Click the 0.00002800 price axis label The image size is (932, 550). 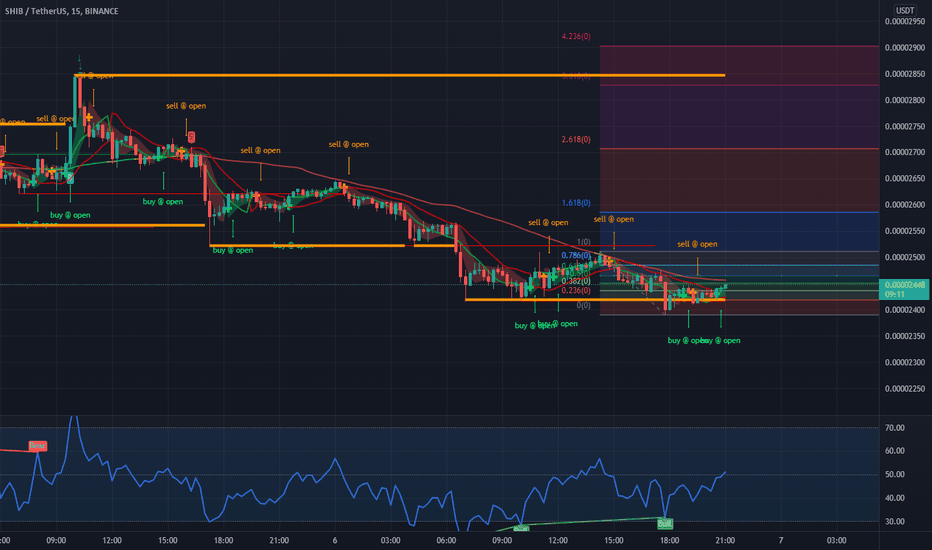(905, 100)
